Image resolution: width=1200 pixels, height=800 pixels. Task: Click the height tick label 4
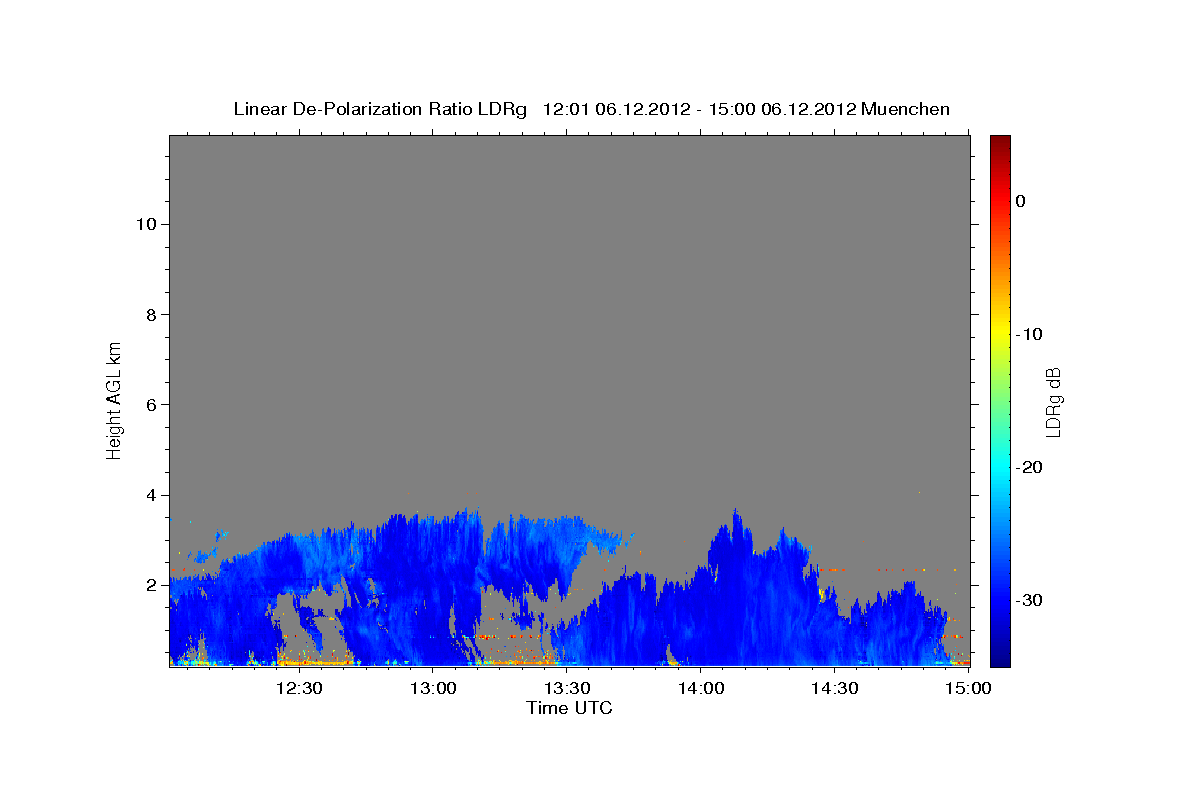(150, 495)
